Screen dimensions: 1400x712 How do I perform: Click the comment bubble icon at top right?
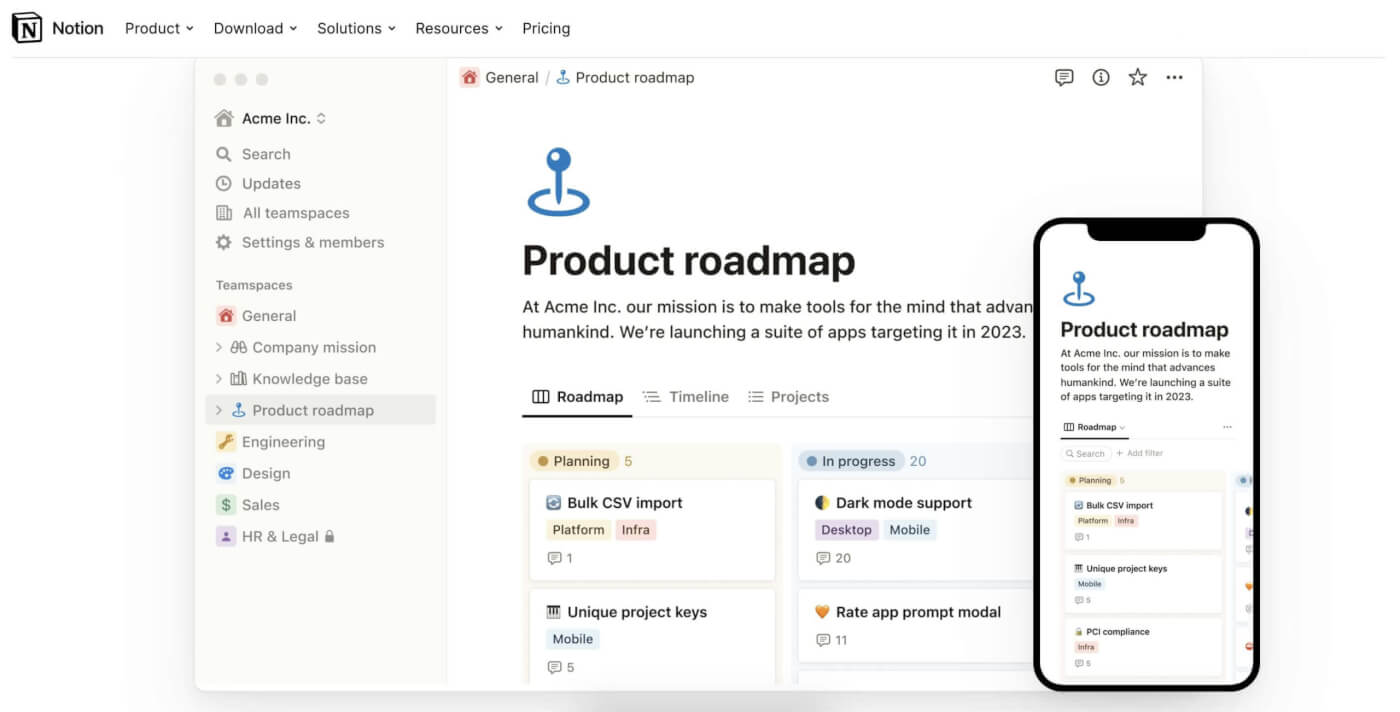1063,77
